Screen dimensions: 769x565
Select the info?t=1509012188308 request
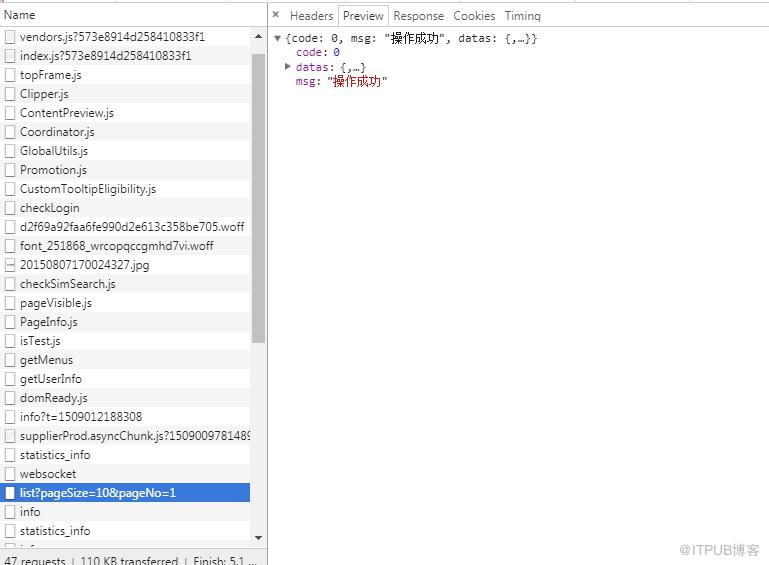(x=127, y=417)
